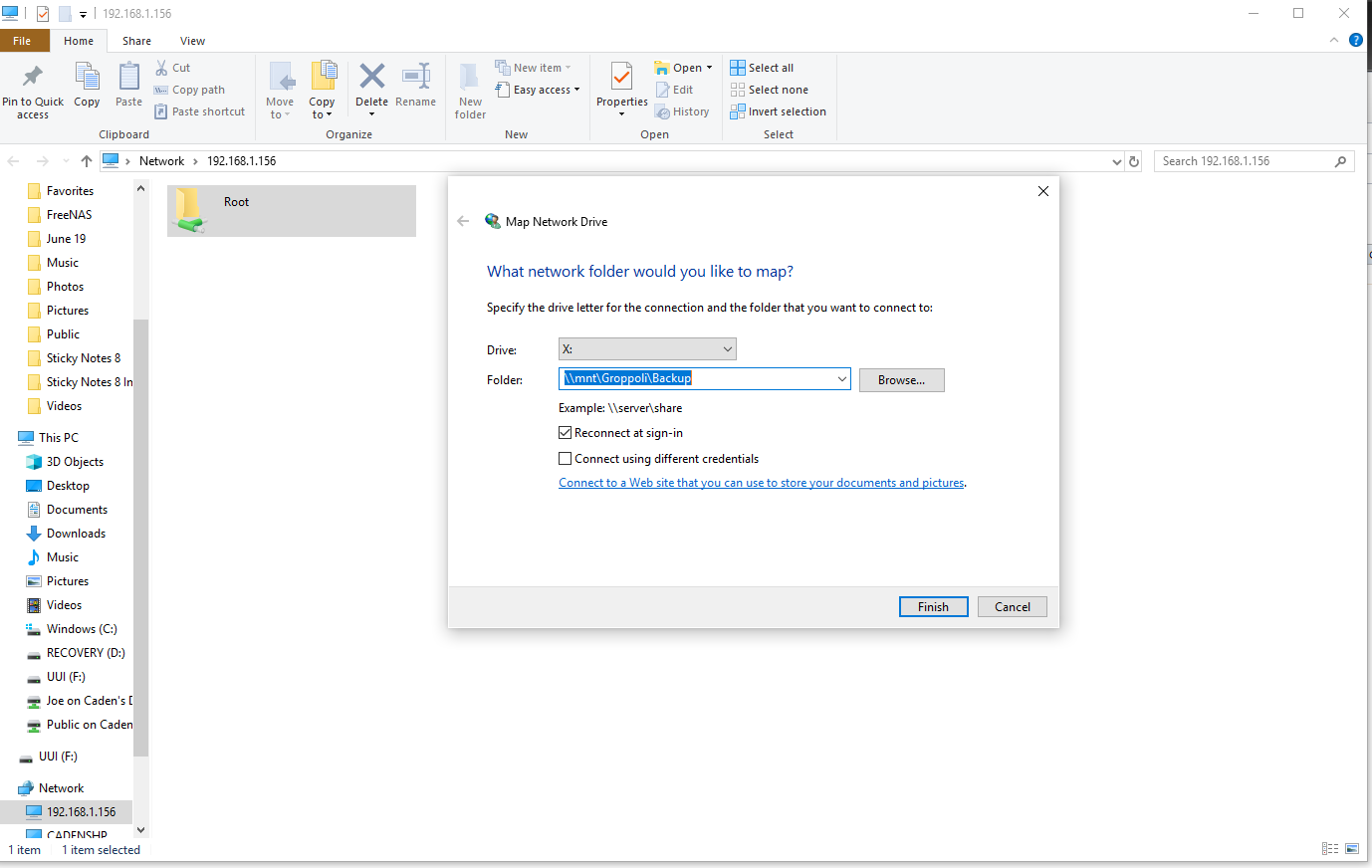Image resolution: width=1372 pixels, height=868 pixels.
Task: Select 192.168.1.156 under Network
Action: 81,812
